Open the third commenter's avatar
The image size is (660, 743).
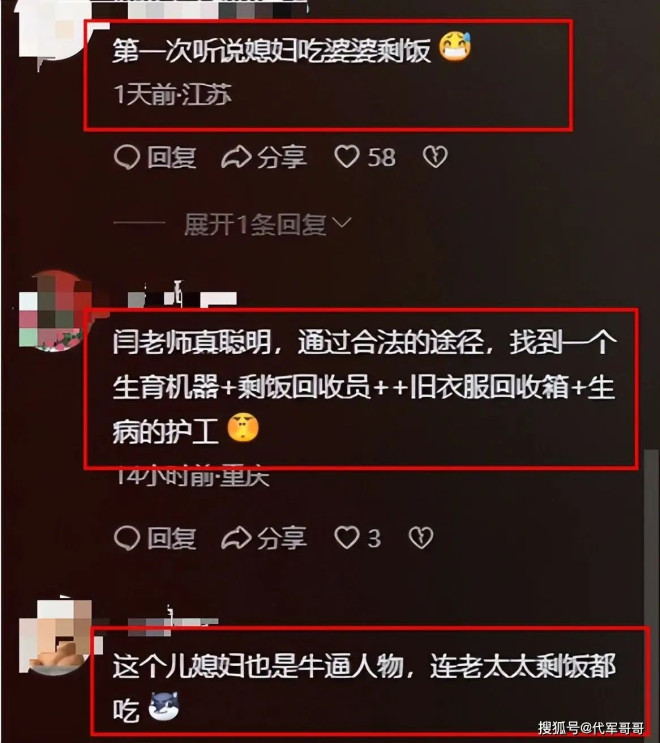56,636
